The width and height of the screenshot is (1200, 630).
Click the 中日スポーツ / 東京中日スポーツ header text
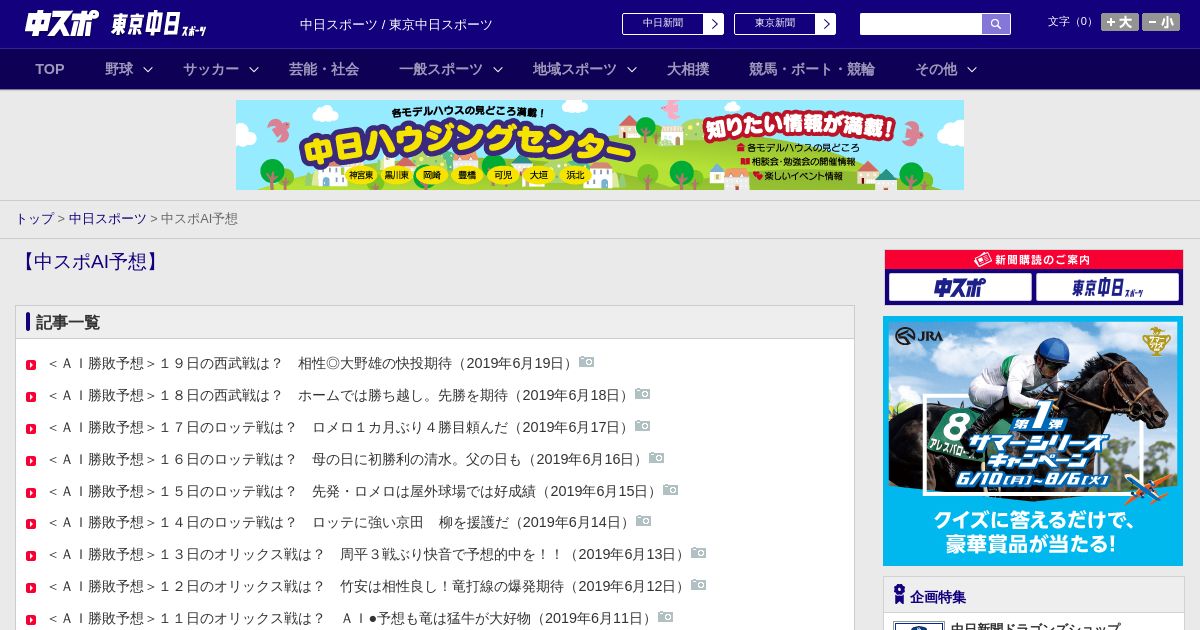[396, 24]
